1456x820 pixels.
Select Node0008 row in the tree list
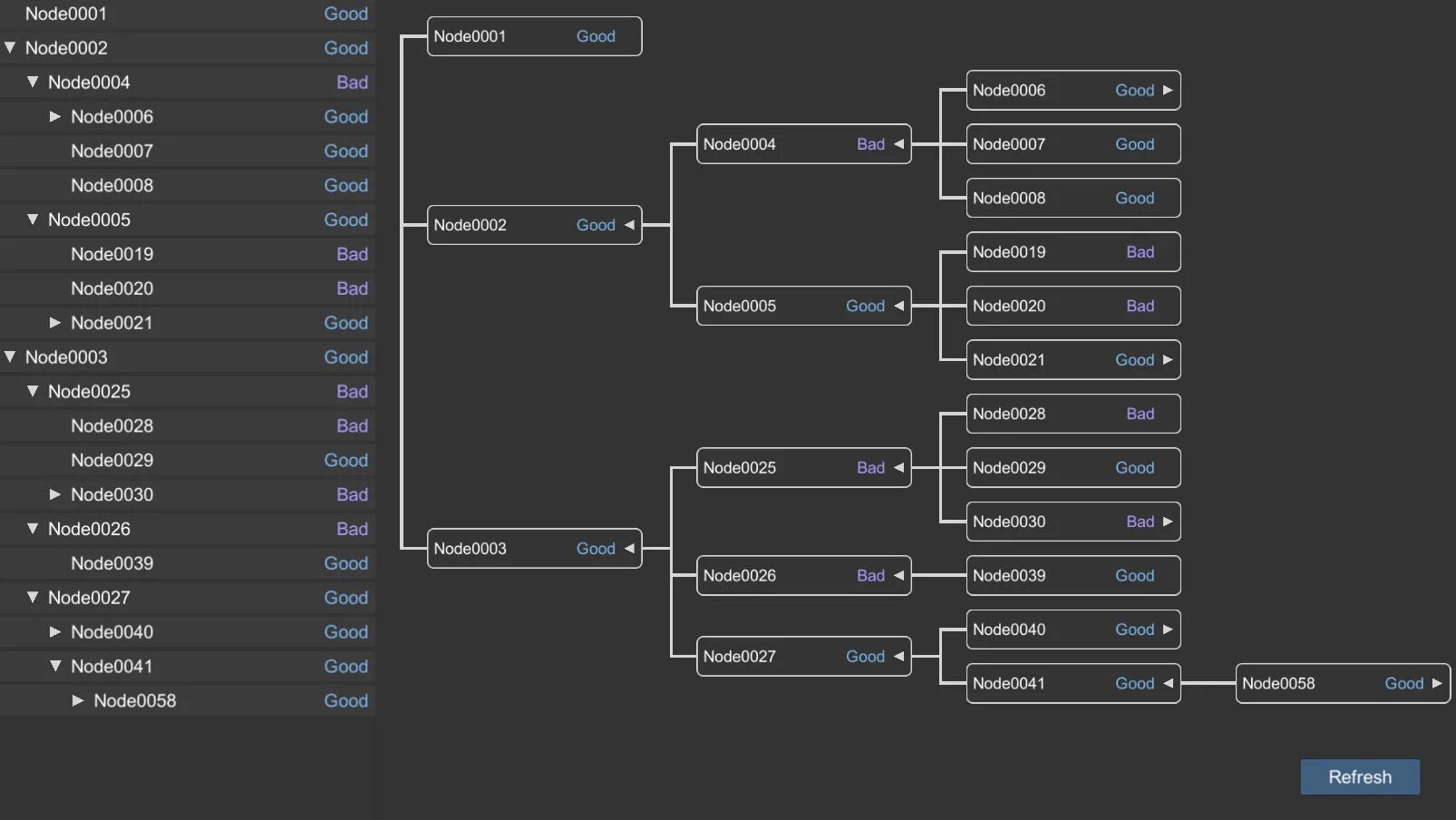[x=188, y=185]
